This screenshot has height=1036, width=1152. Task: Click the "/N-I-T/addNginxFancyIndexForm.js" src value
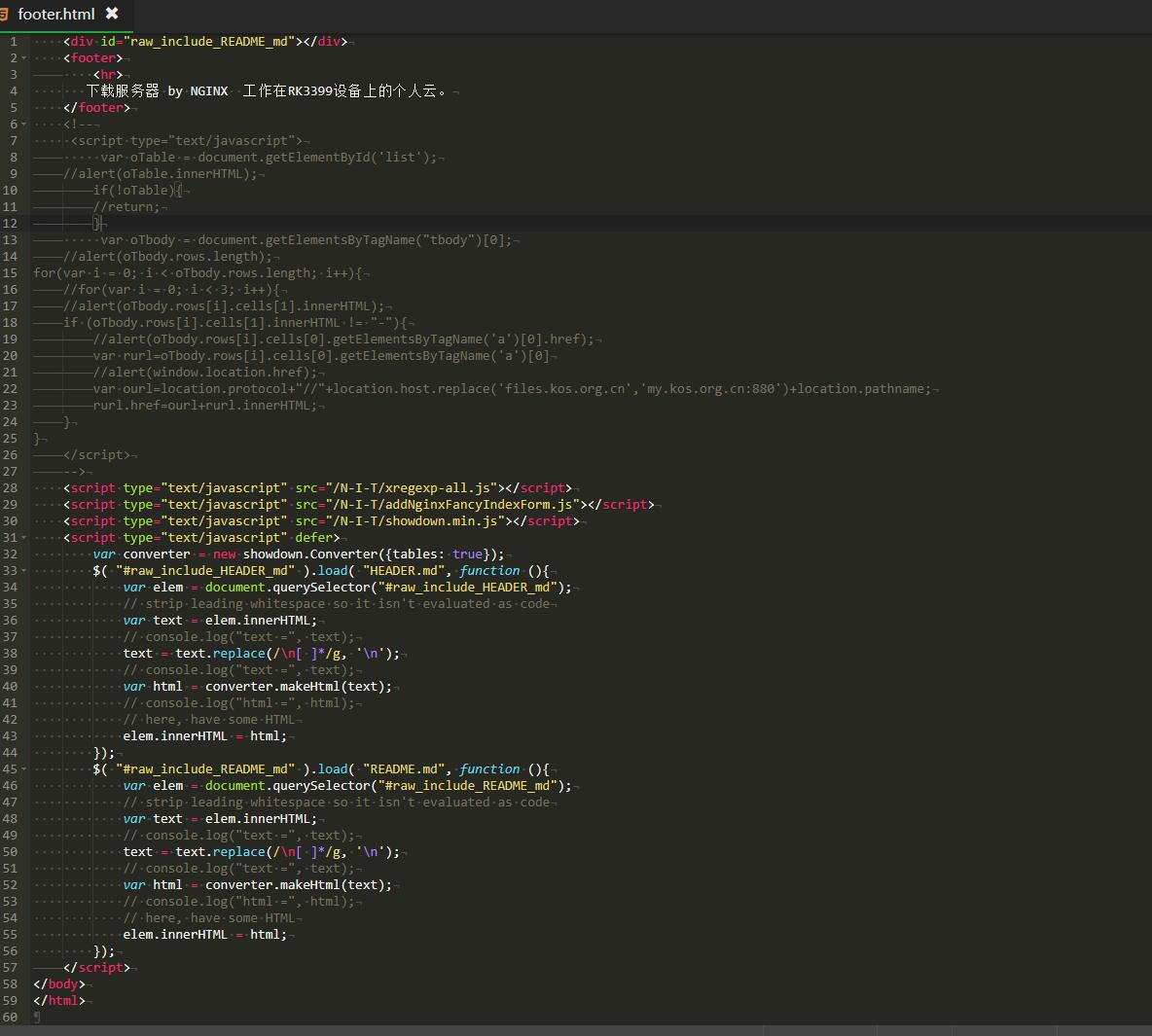coord(452,505)
